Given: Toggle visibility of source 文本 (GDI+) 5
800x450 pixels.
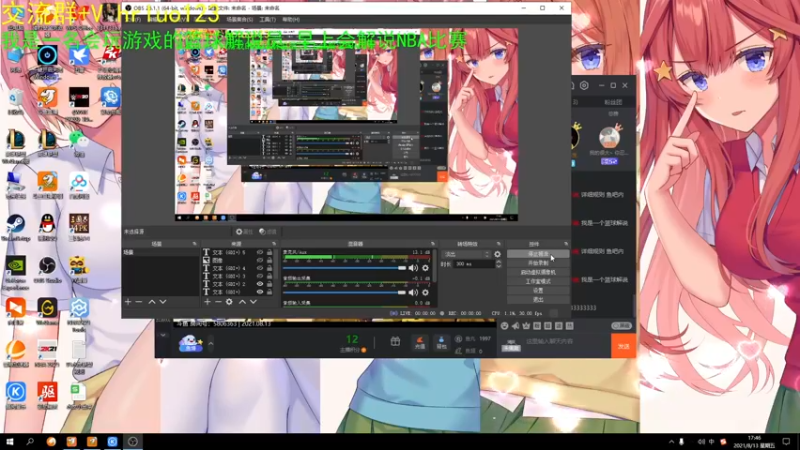Looking at the screenshot, I should click(260, 253).
